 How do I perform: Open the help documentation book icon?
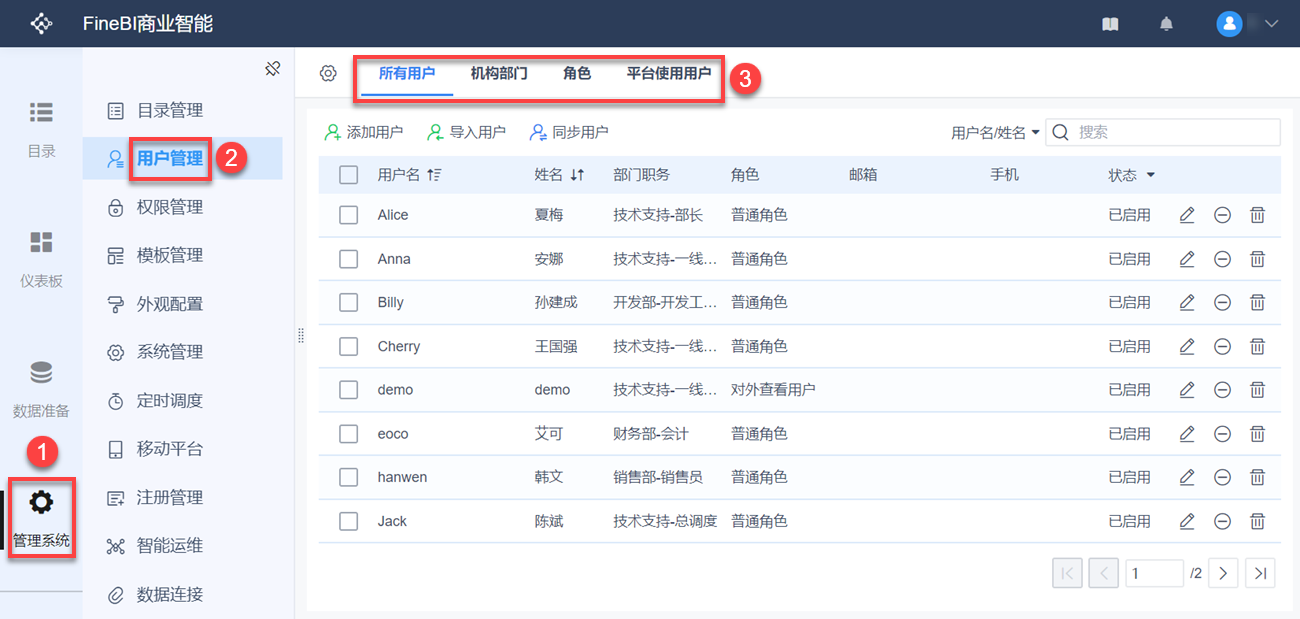(1110, 24)
